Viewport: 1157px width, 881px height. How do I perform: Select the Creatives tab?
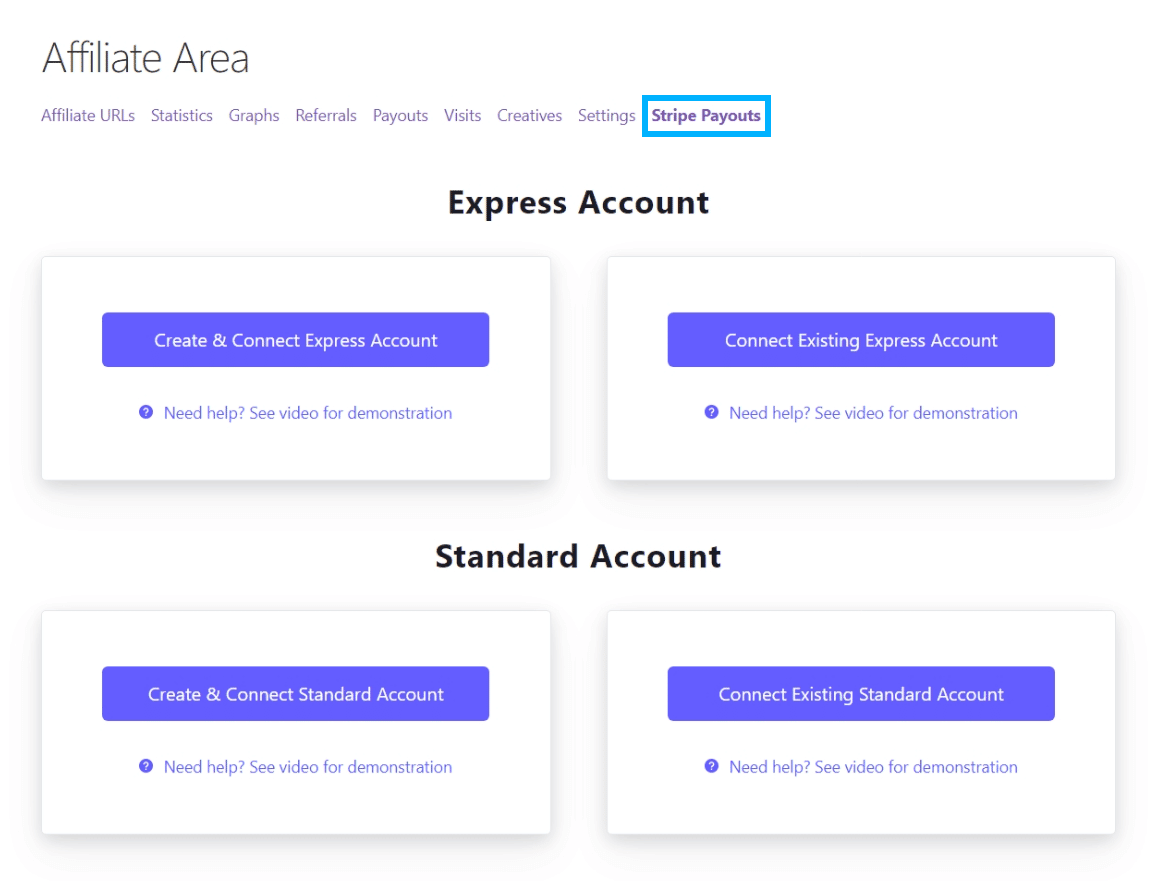(x=529, y=115)
